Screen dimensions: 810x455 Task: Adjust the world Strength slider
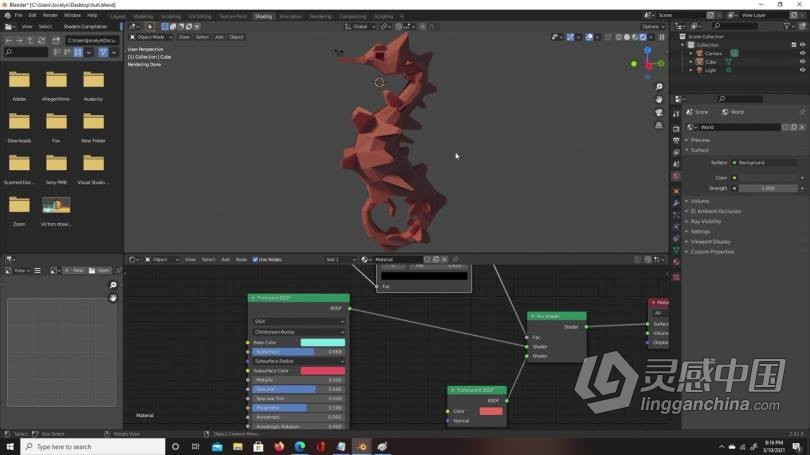point(768,189)
